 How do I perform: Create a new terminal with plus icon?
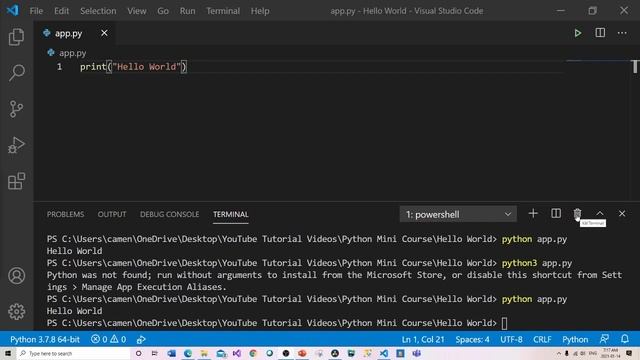click(533, 213)
